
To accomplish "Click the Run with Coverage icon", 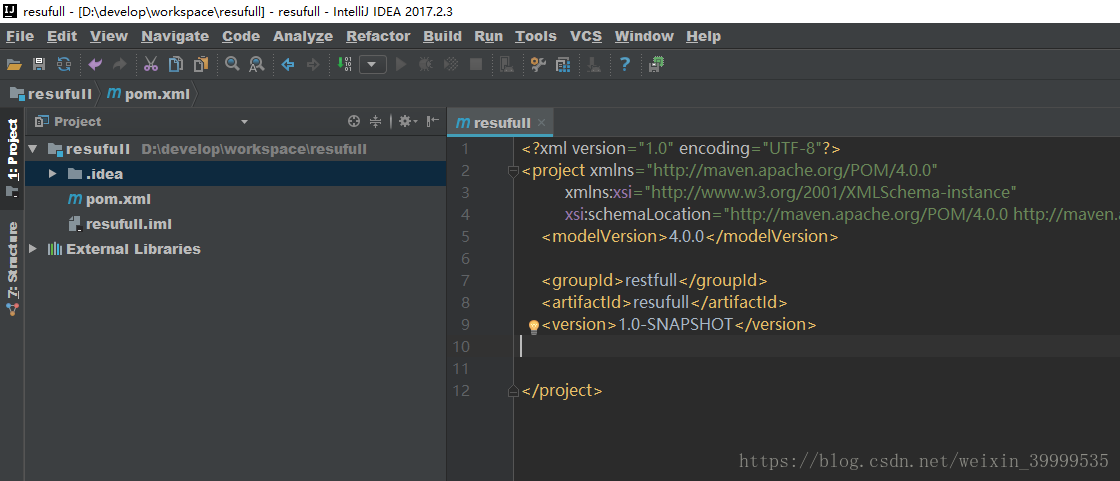I will 451,65.
